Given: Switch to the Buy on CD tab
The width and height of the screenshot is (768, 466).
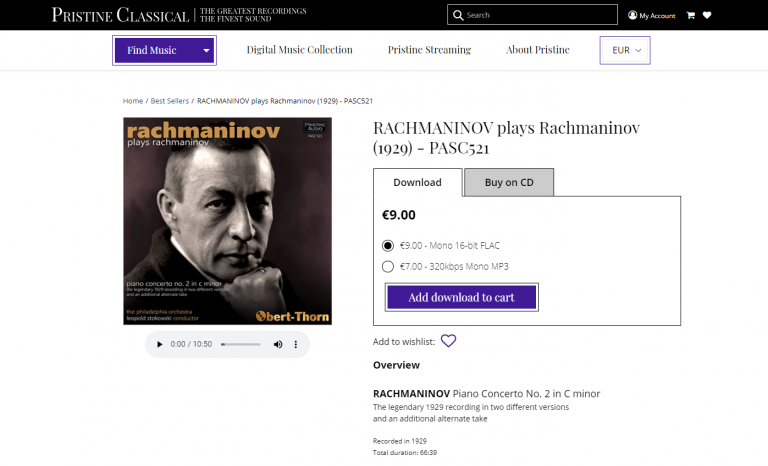Looking at the screenshot, I should 509,182.
